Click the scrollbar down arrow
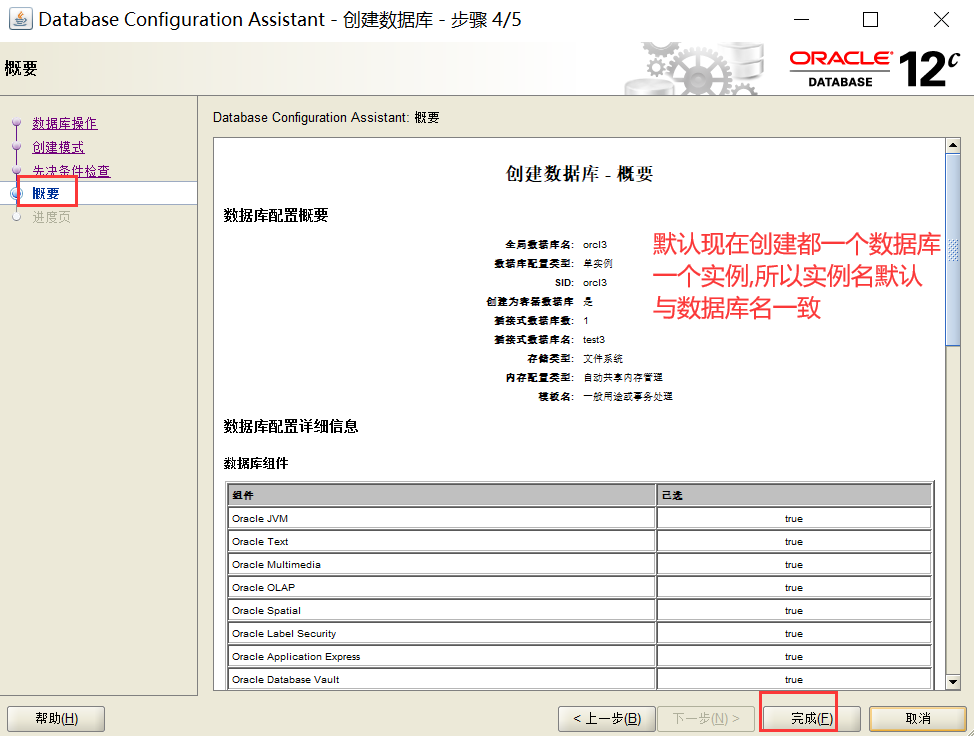Screen dimensions: 974x738 953,682
